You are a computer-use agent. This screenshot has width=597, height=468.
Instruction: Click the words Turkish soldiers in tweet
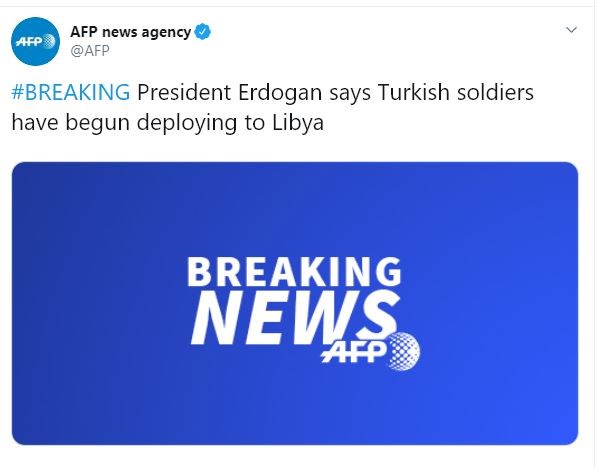456,93
